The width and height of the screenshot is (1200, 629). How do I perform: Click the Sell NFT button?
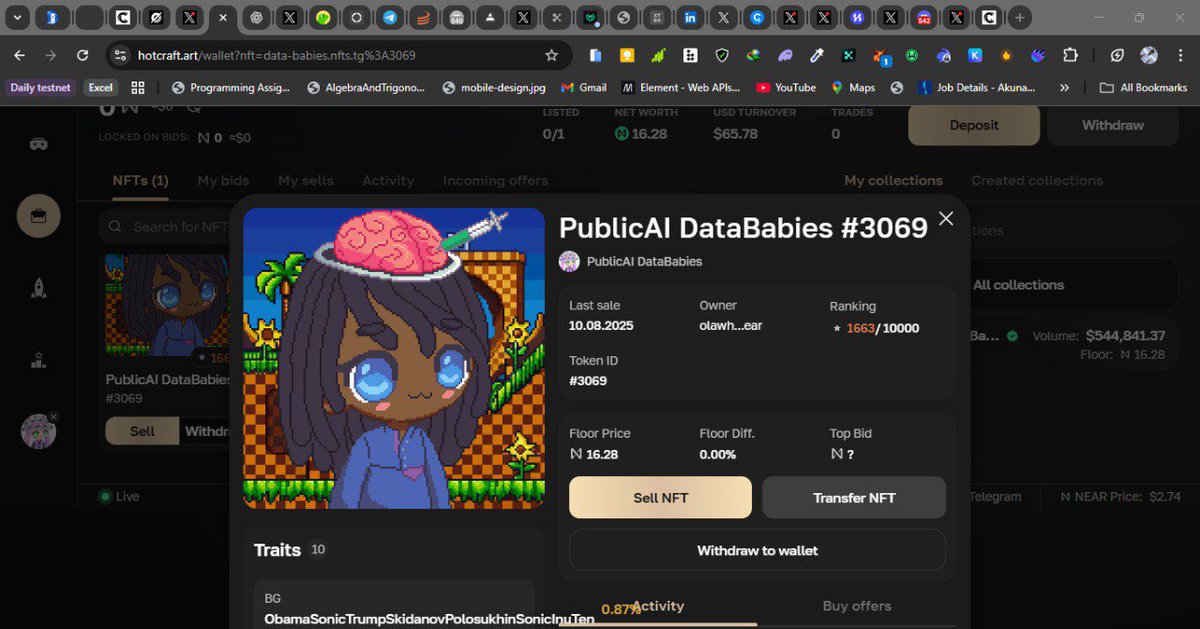pos(660,497)
